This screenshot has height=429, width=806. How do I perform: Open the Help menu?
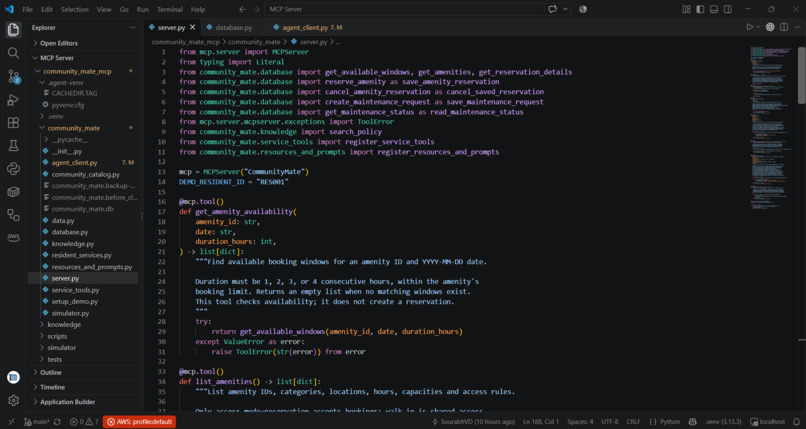pos(198,9)
